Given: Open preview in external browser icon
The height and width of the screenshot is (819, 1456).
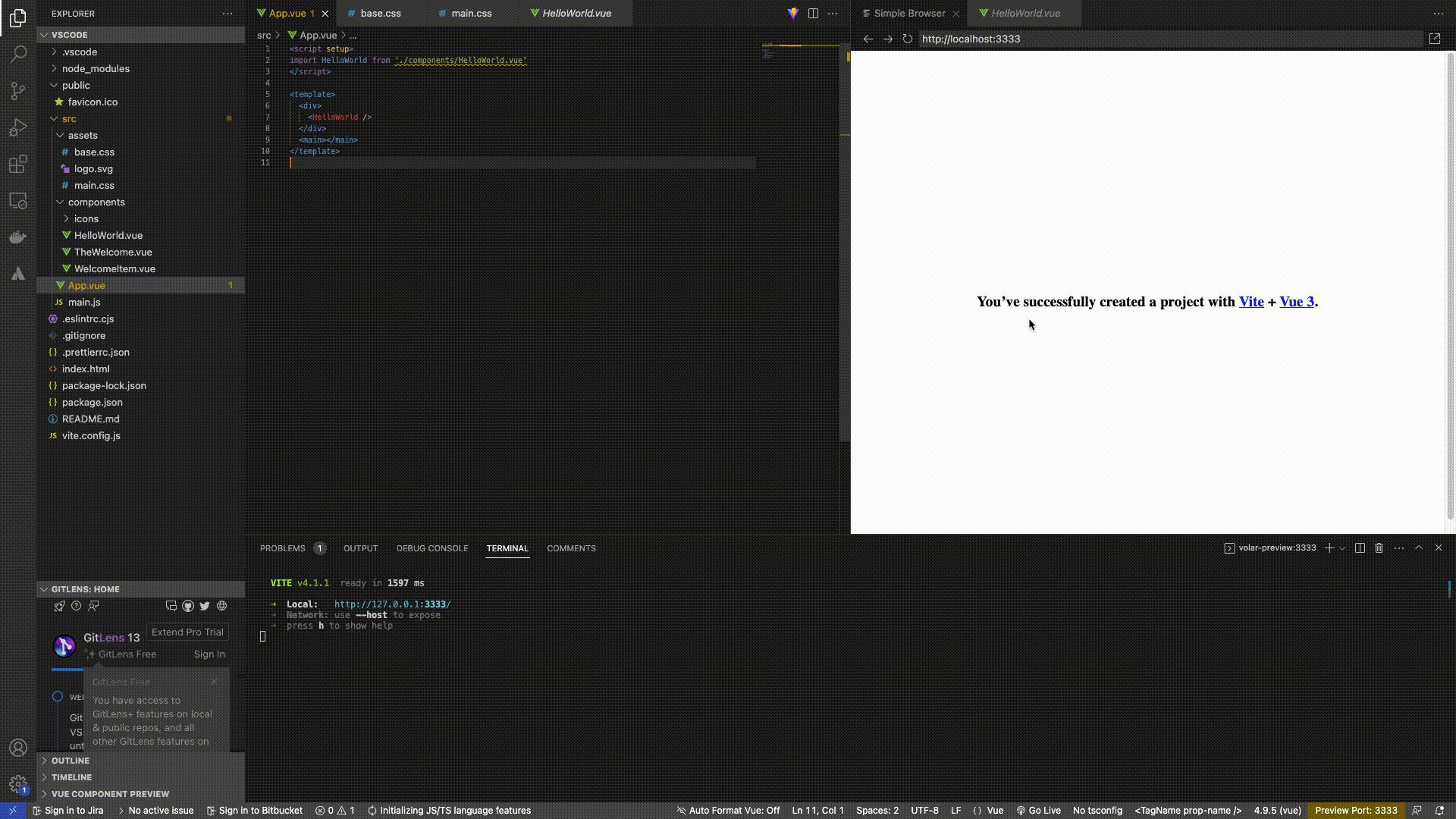Looking at the screenshot, I should click(x=1435, y=39).
